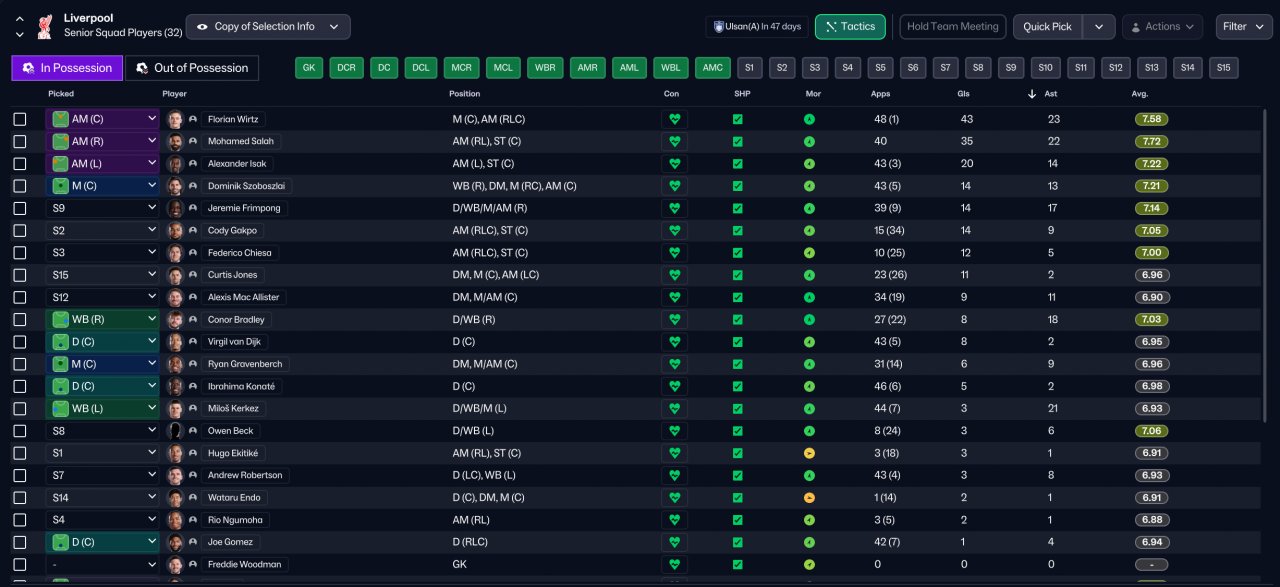Open Jeremie Frimpong's S9 picked dropdown
1280x587 pixels.
point(102,208)
